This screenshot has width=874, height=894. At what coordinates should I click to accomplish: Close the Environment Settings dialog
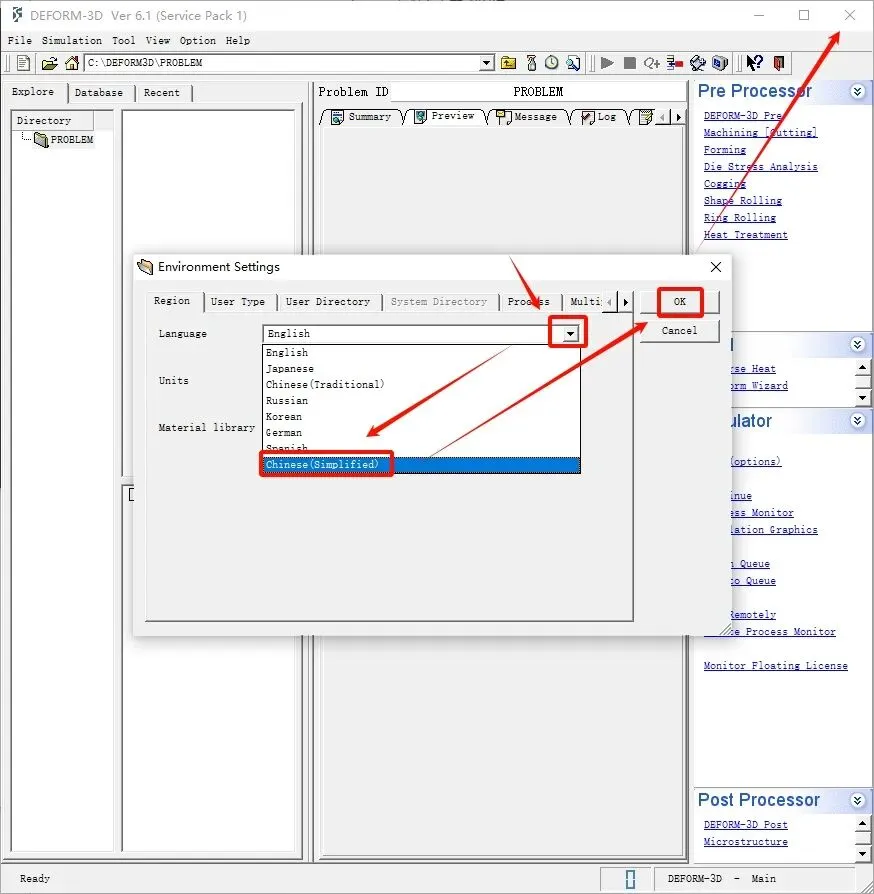pyautogui.click(x=716, y=267)
